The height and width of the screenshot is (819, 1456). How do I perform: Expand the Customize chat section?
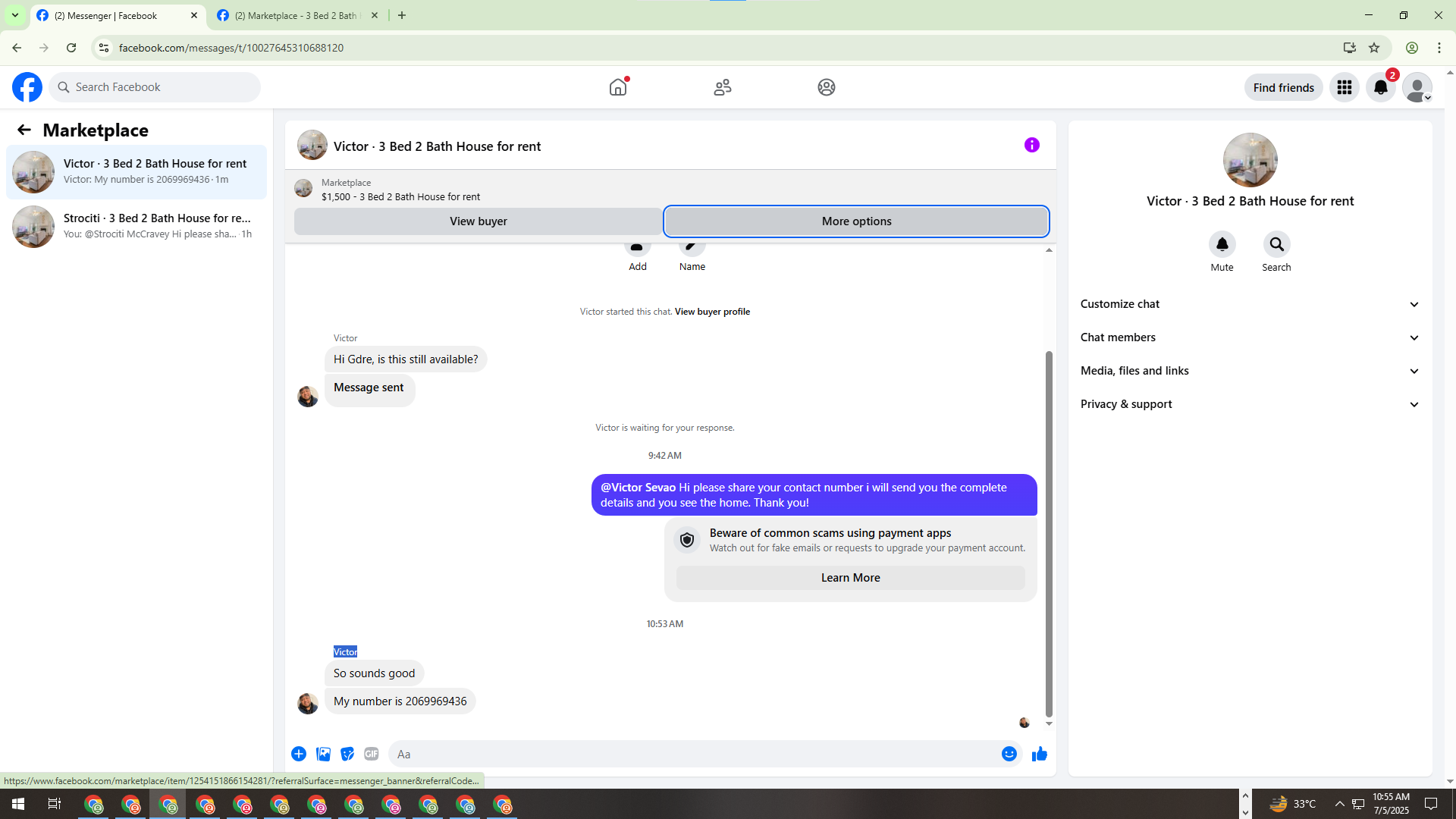[1249, 304]
